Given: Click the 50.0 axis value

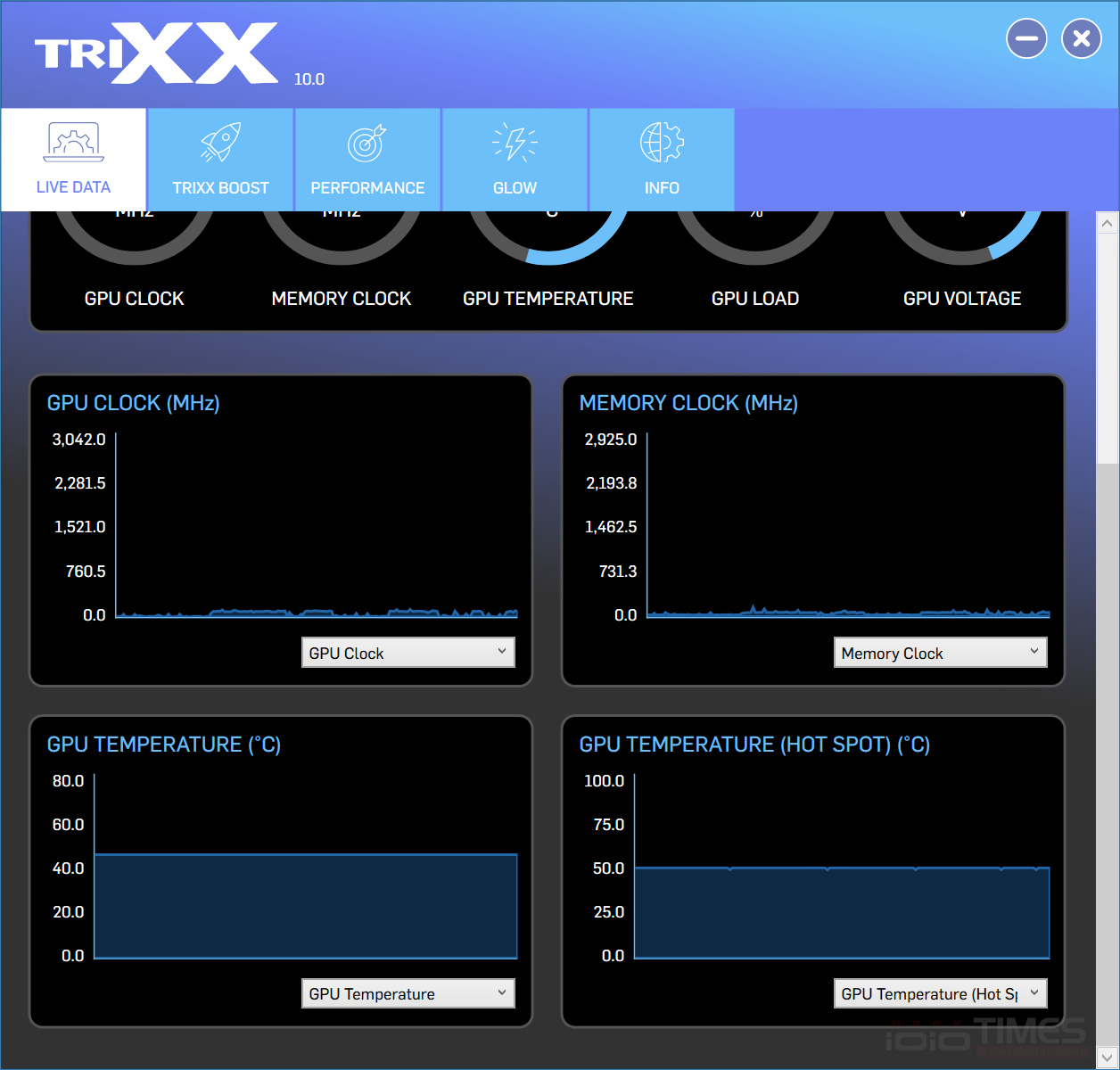Looking at the screenshot, I should tap(609, 868).
